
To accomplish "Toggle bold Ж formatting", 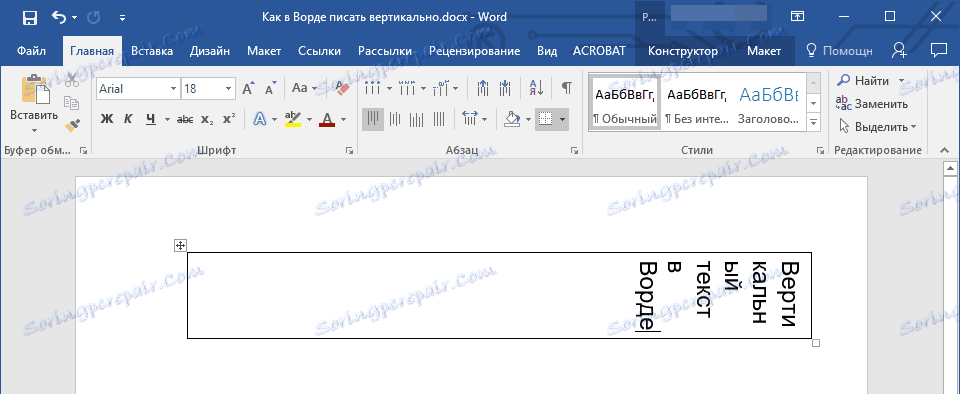I will (107, 119).
